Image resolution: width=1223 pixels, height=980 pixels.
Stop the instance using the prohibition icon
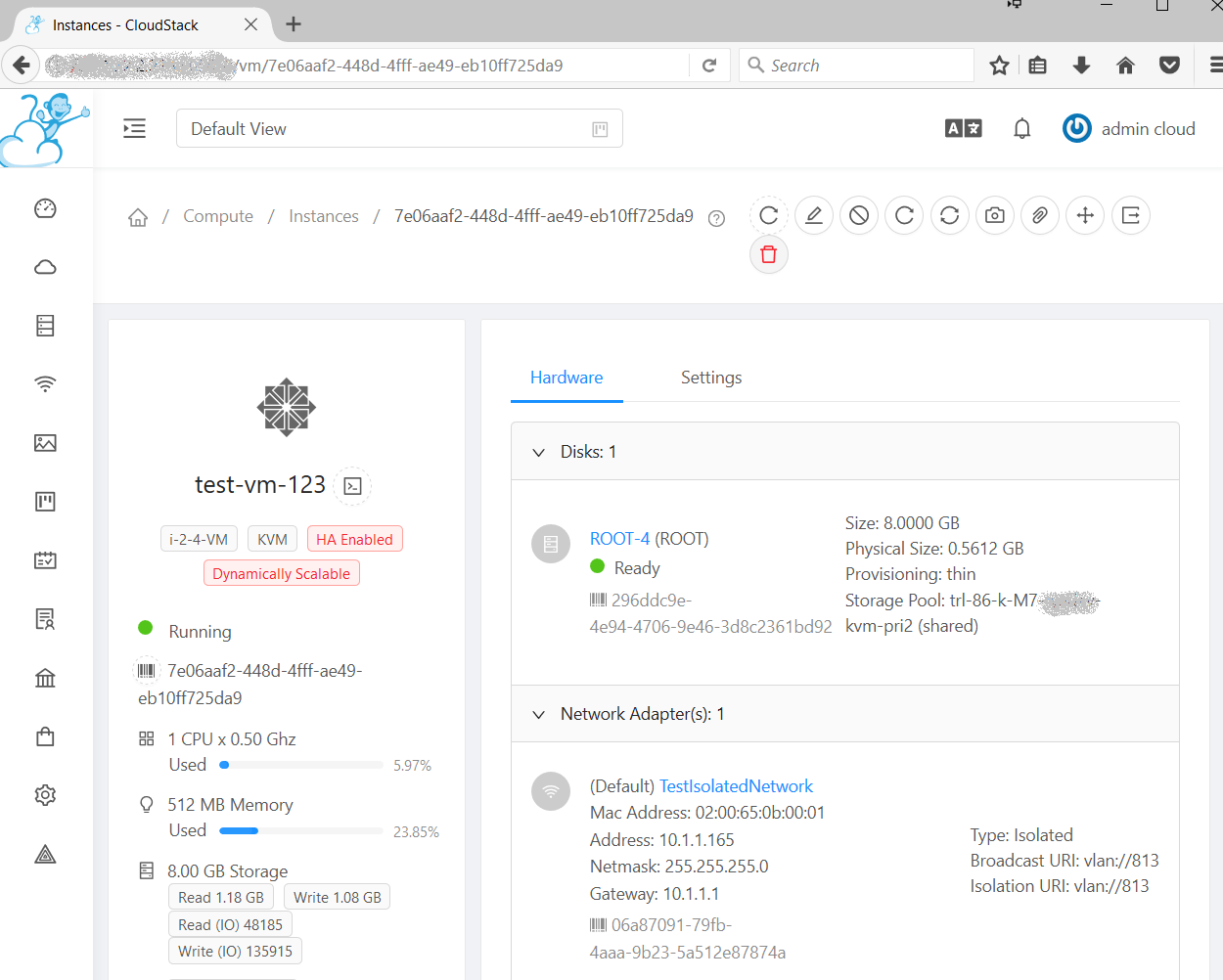click(859, 215)
